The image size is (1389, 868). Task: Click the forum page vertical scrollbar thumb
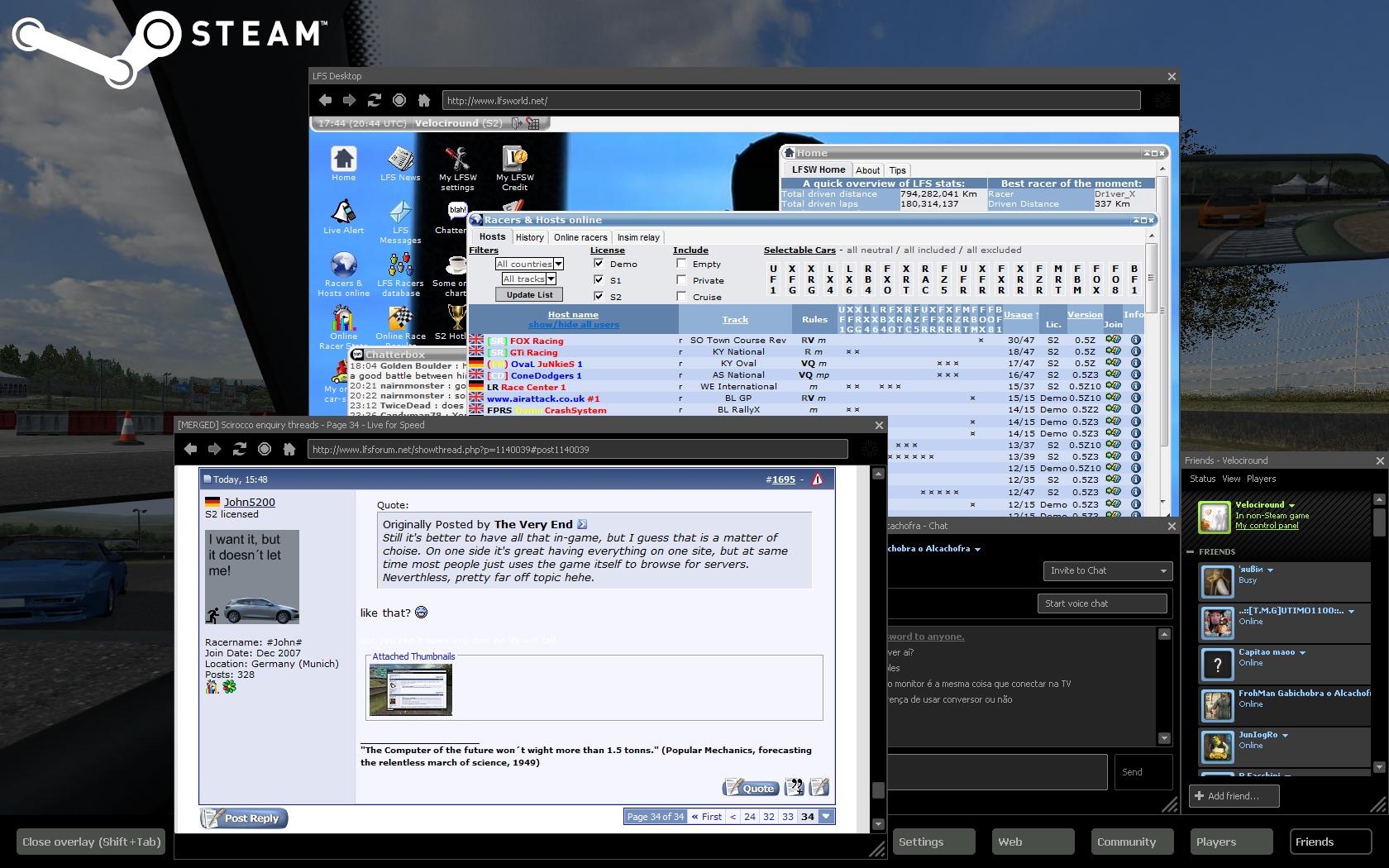coord(878,790)
